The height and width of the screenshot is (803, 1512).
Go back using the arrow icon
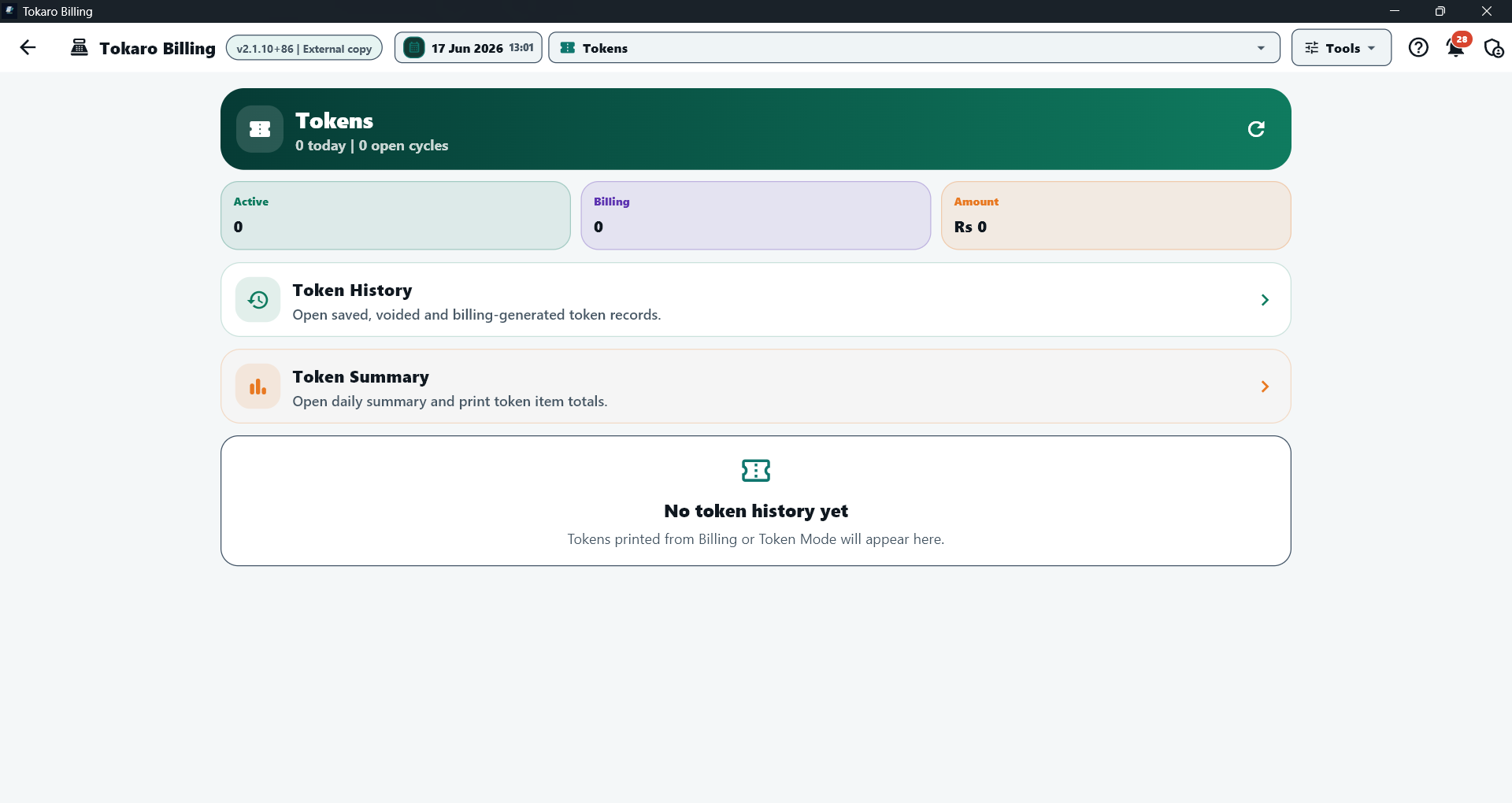click(28, 48)
